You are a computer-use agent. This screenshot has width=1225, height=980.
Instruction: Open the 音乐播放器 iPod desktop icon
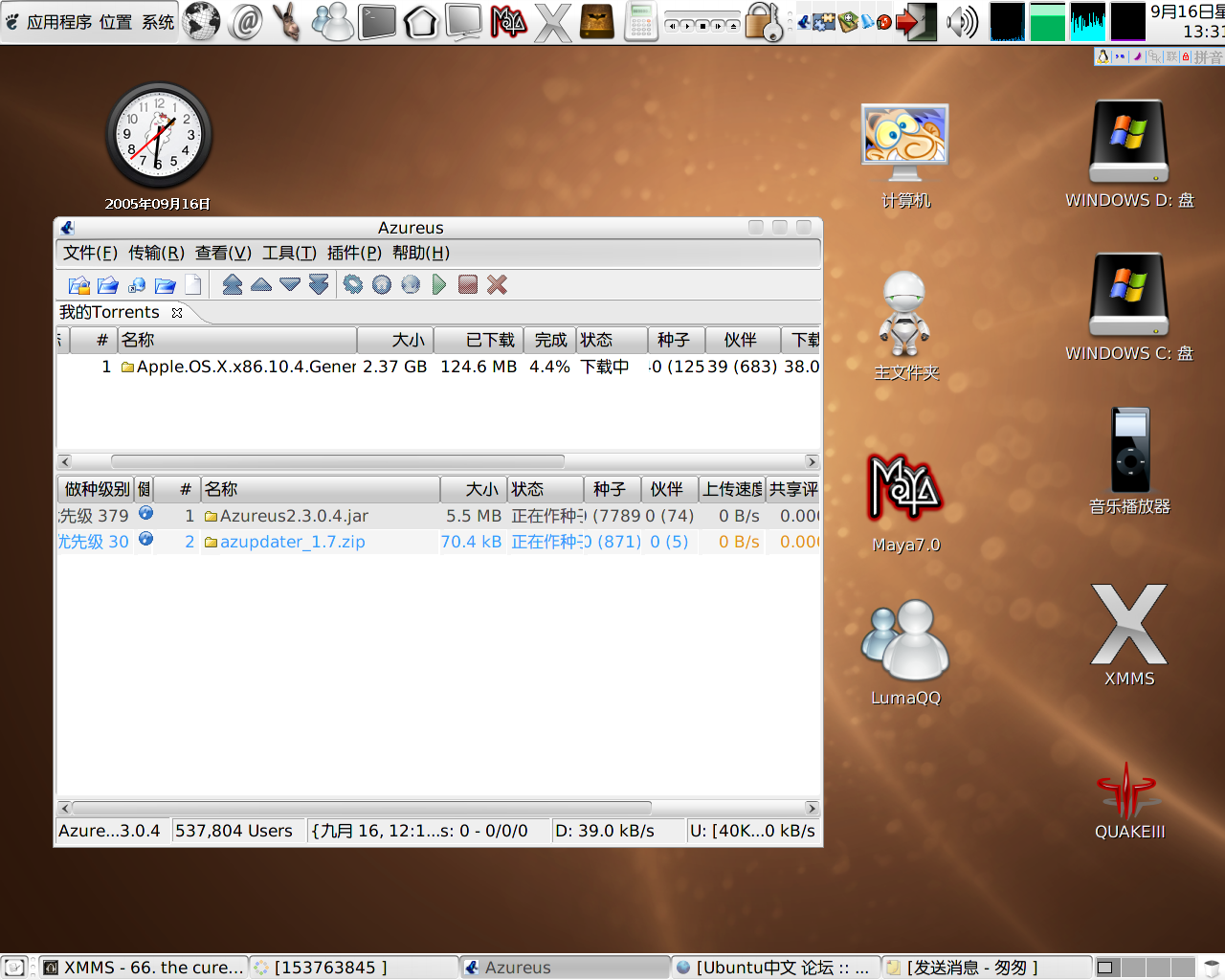(1129, 461)
